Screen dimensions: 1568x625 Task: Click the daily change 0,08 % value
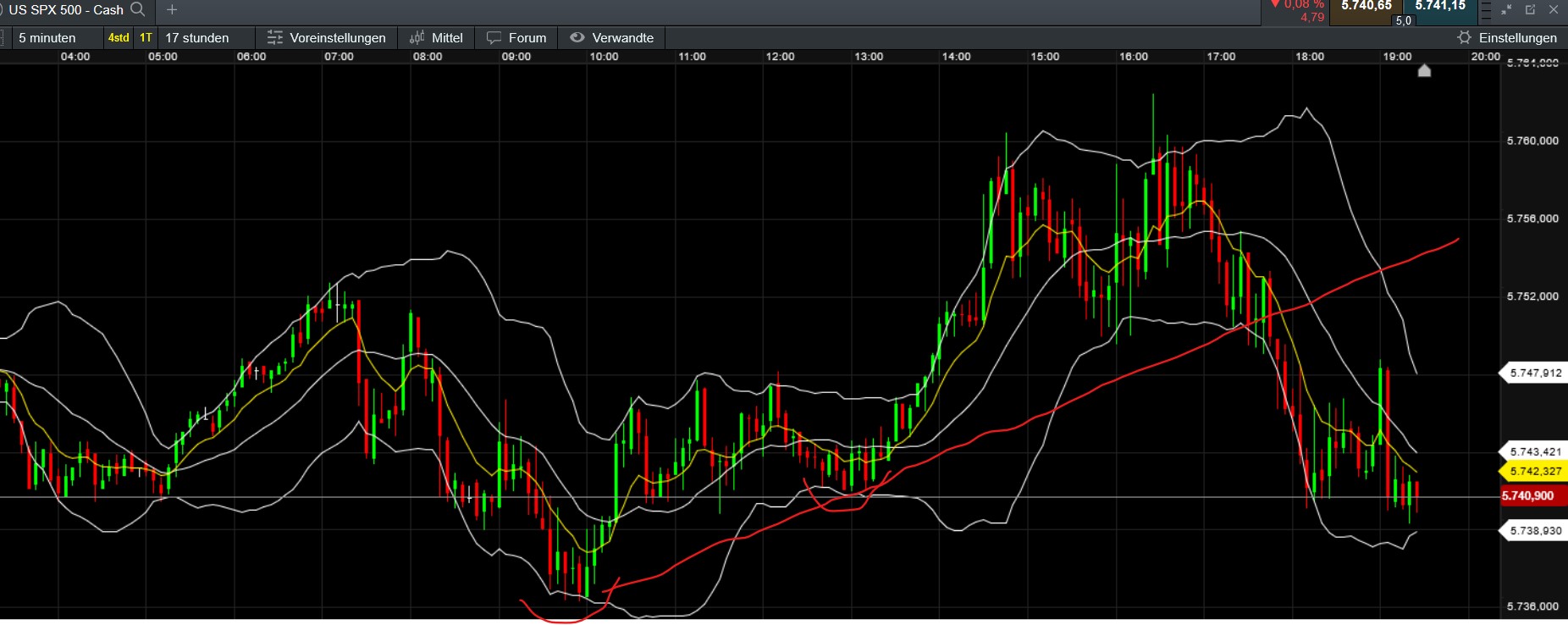[x=1303, y=5]
